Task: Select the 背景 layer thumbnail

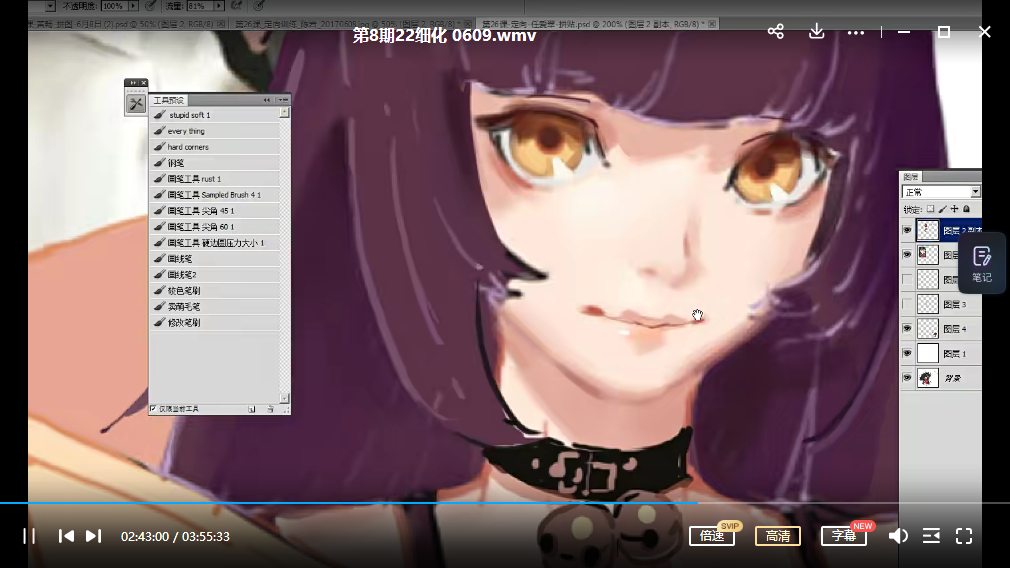Action: pyautogui.click(x=928, y=378)
